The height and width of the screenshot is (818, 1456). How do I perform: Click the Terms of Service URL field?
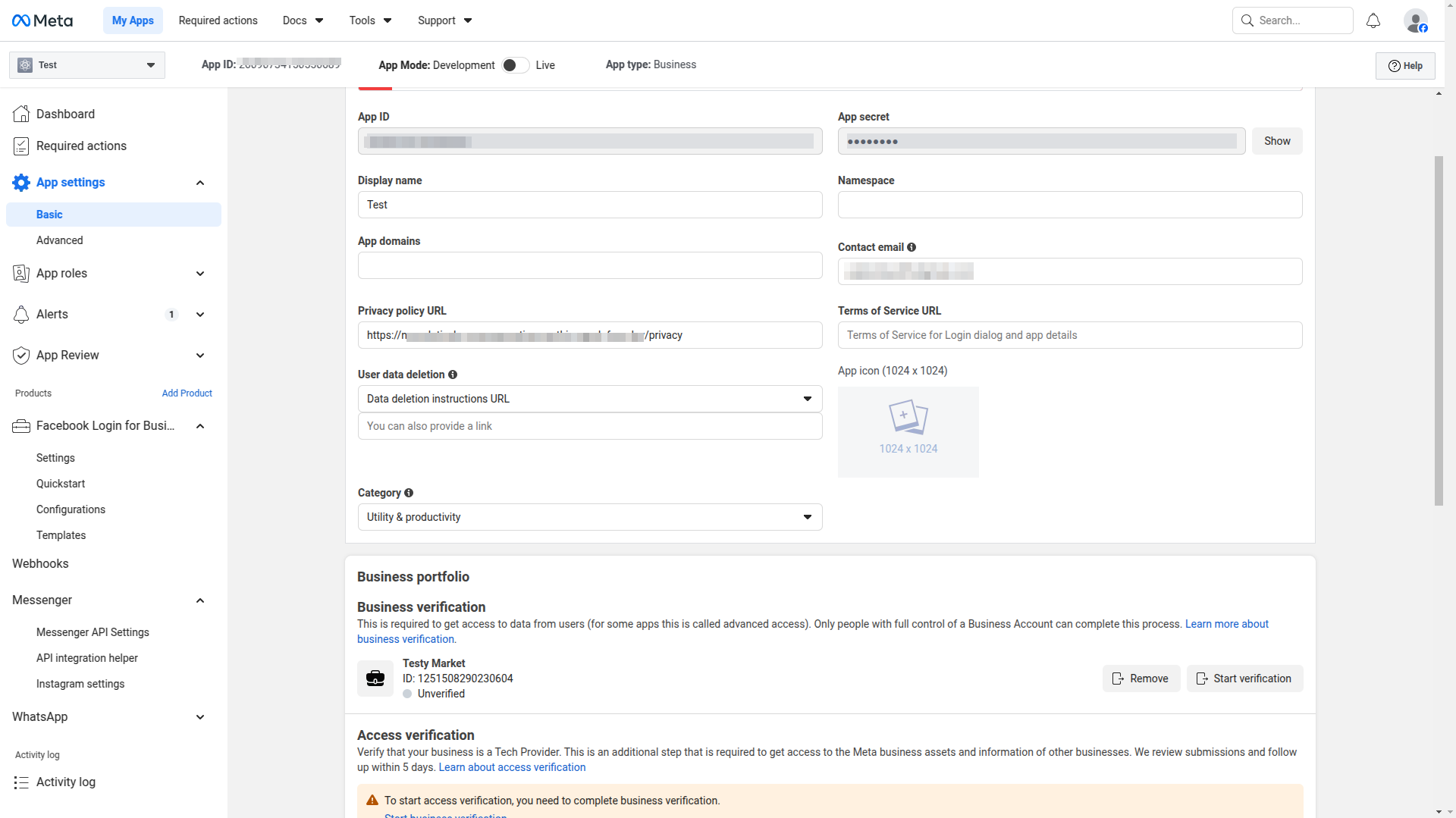(x=1070, y=335)
